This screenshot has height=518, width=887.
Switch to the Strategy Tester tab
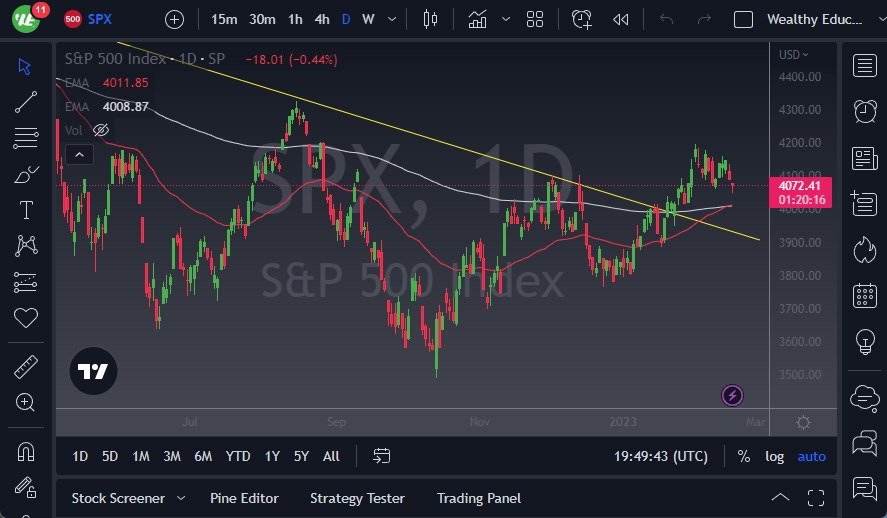pyautogui.click(x=357, y=498)
